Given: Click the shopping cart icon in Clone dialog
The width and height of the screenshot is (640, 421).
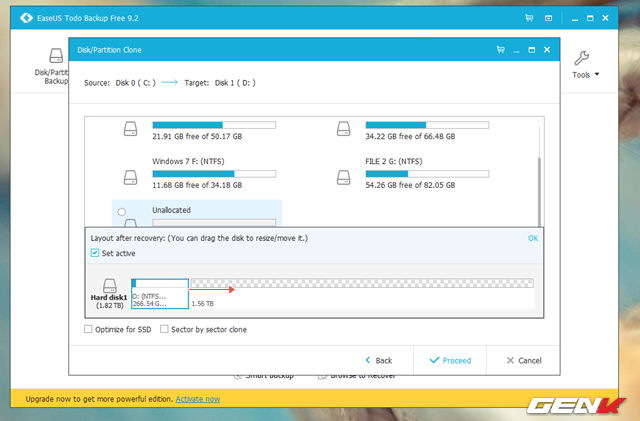Looking at the screenshot, I should coord(501,50).
